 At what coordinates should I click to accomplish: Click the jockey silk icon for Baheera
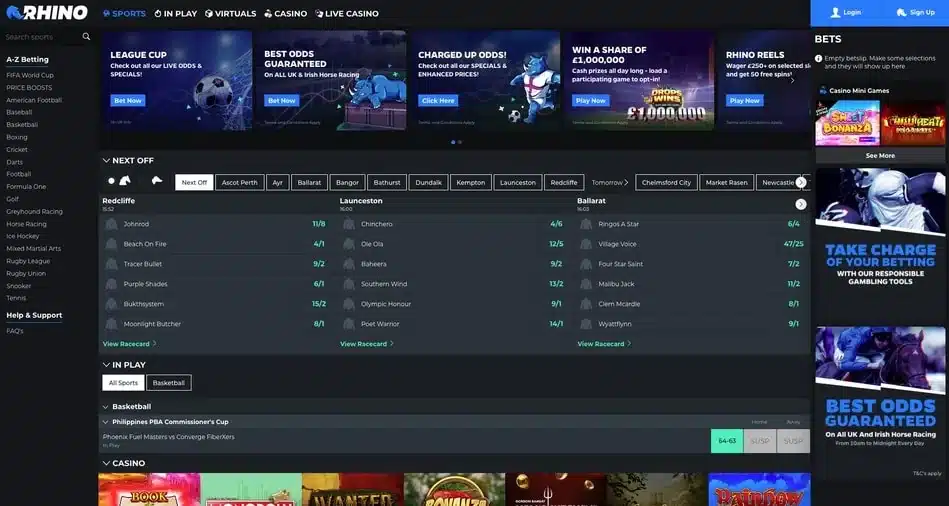click(x=349, y=264)
